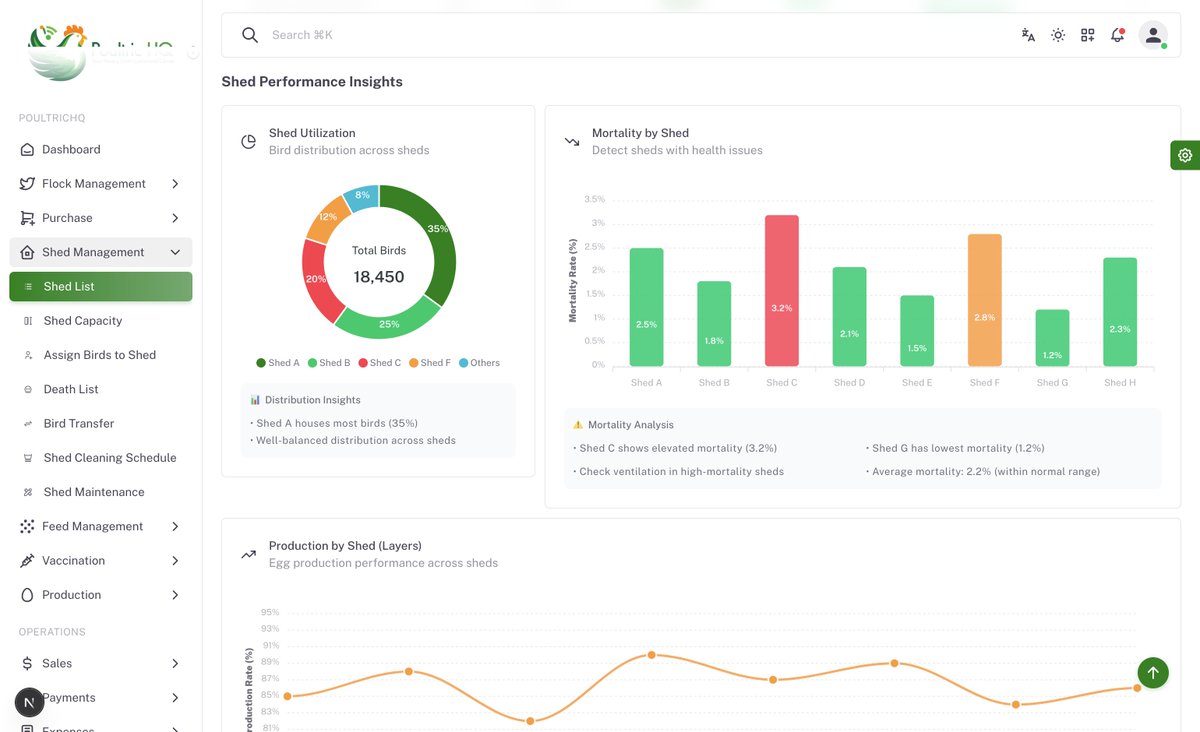Open notifications bell icon
This screenshot has width=1200, height=732.
tap(1118, 35)
